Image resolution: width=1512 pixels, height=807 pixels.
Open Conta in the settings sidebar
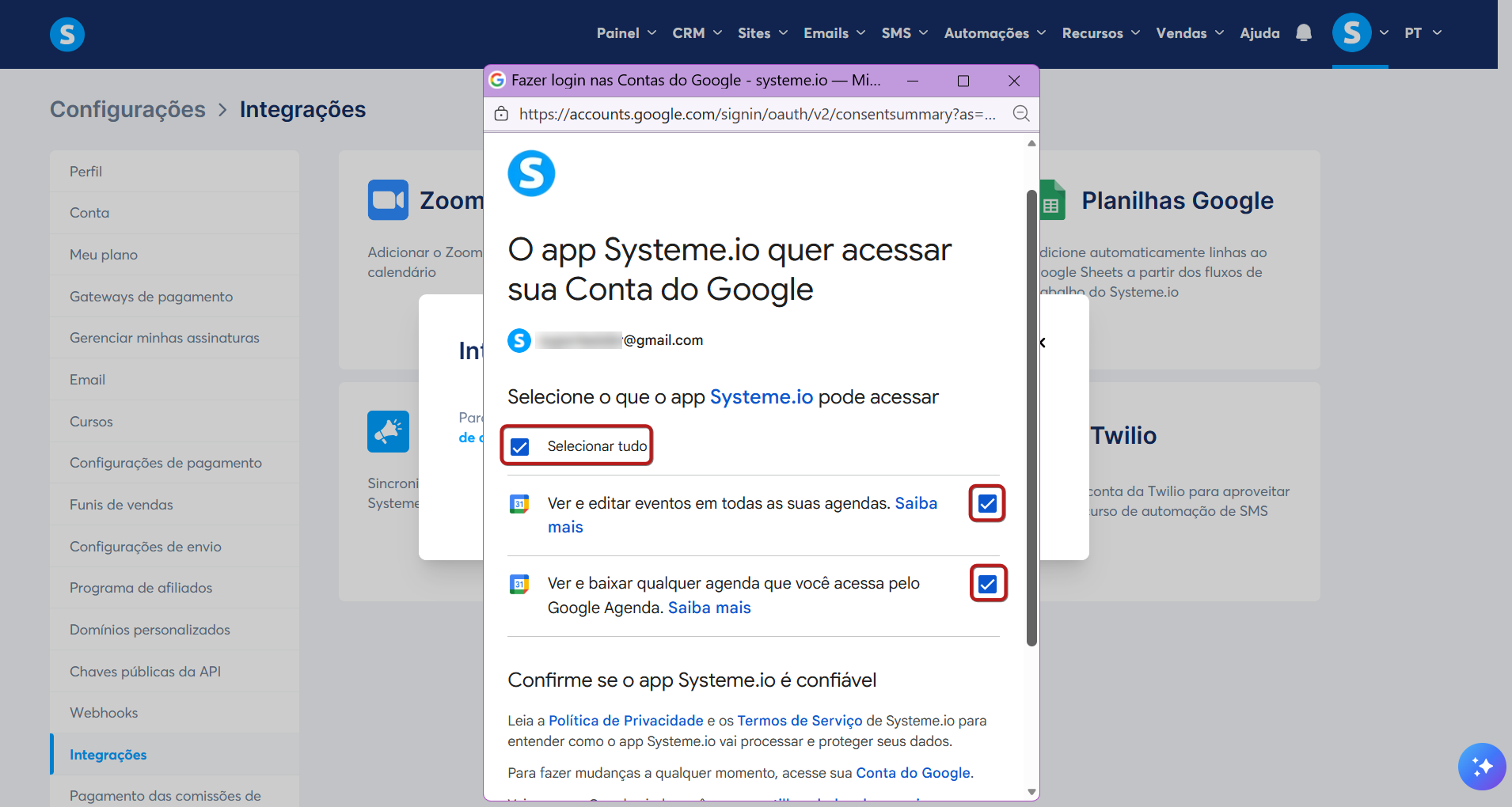click(x=174, y=213)
